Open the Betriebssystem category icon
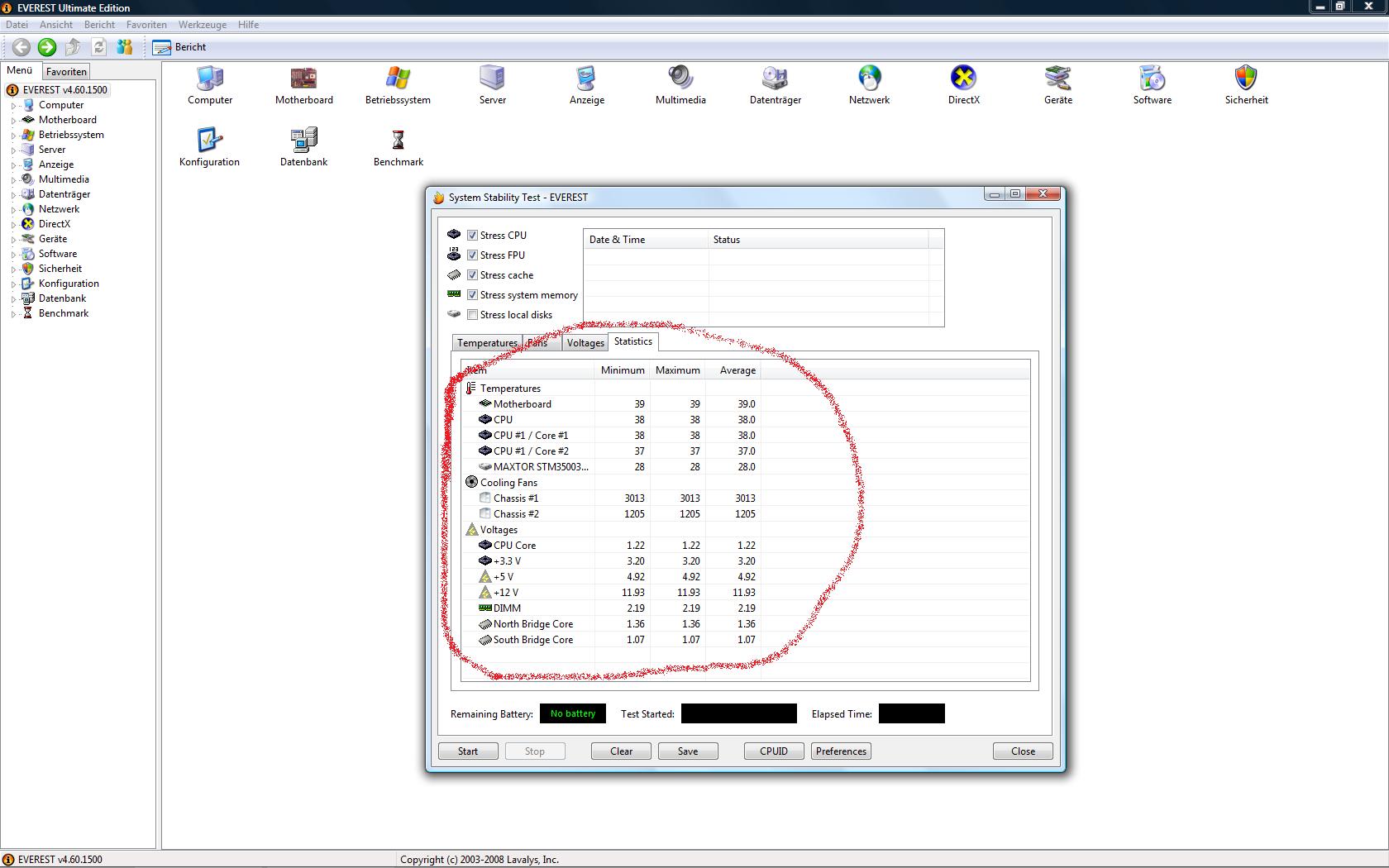This screenshot has height=868, width=1389. [x=398, y=78]
